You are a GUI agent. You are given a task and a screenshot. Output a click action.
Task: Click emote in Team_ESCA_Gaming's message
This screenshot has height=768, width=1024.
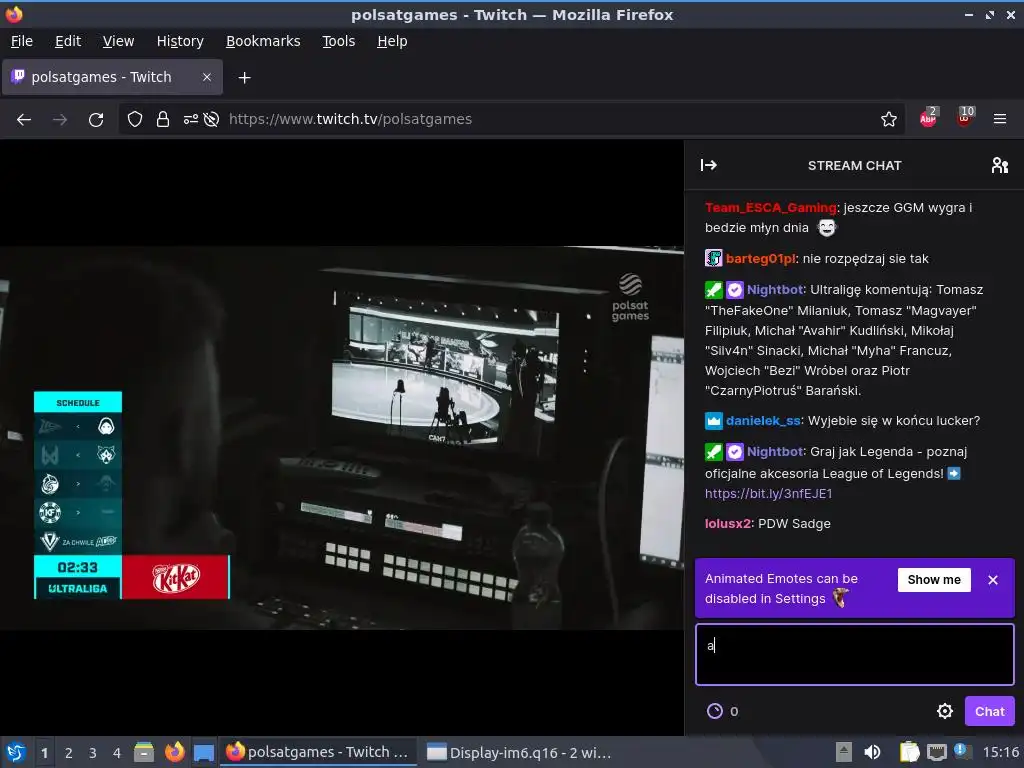(x=827, y=227)
